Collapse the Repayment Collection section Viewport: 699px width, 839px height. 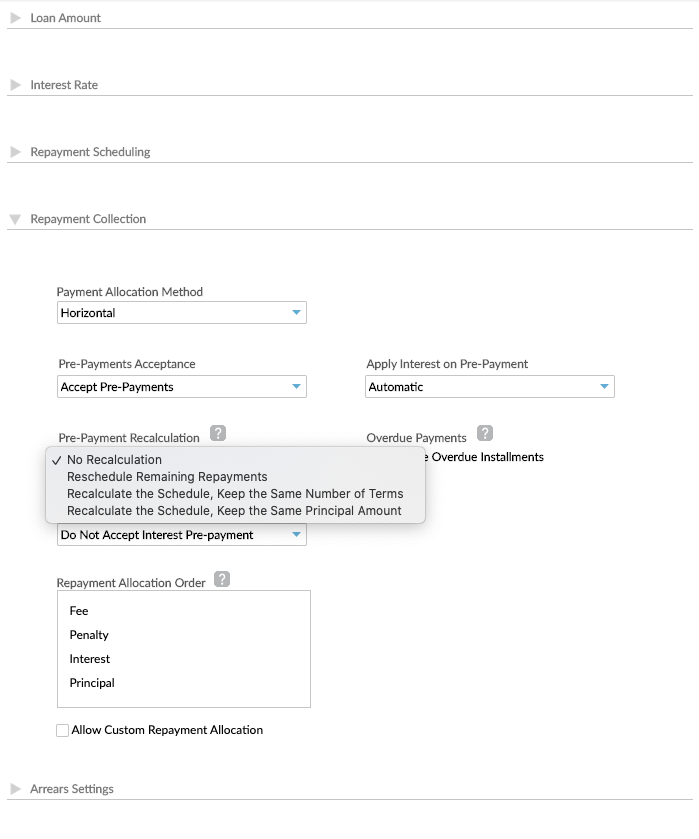[15, 219]
